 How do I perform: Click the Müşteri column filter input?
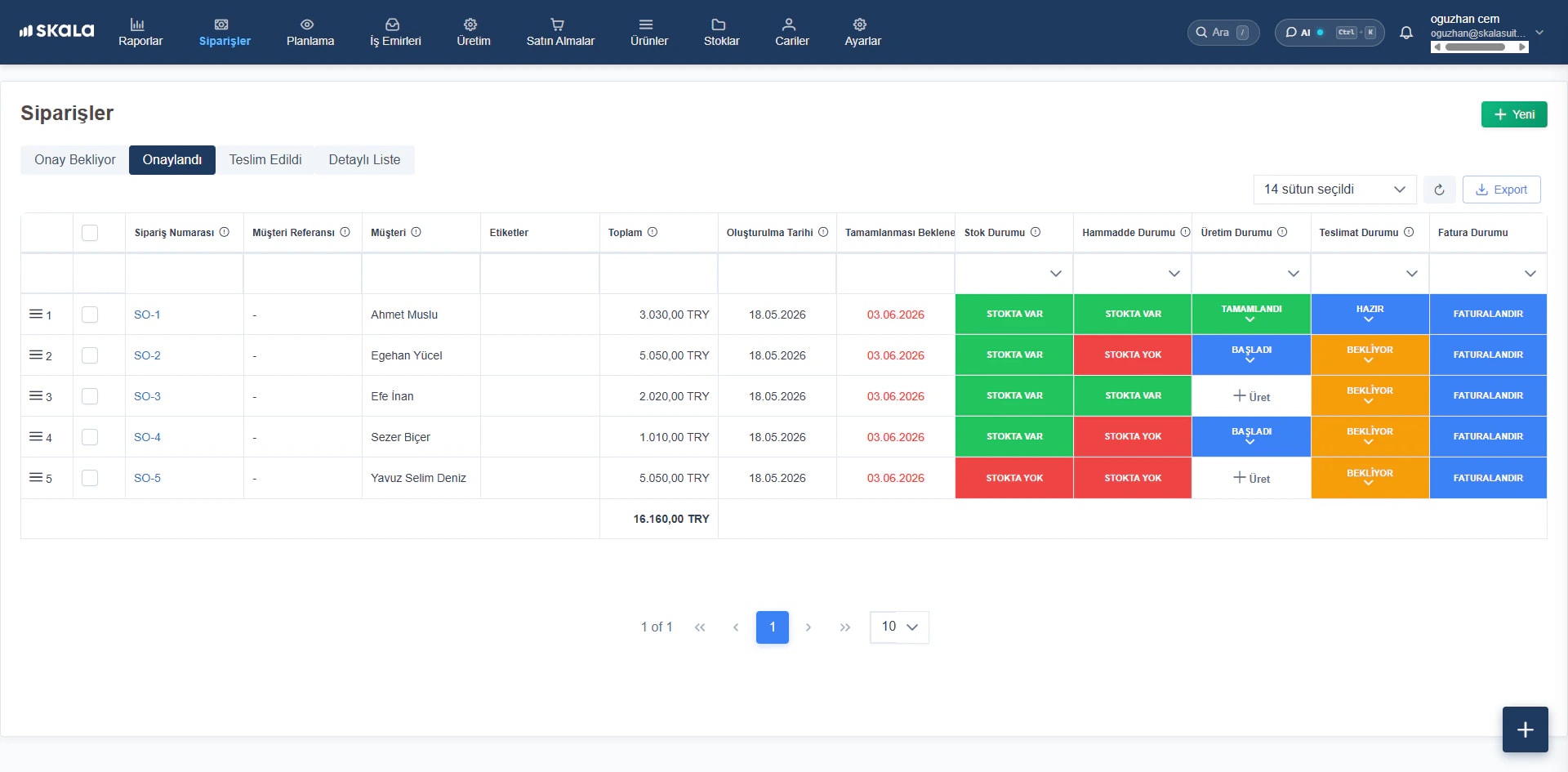[421, 274]
